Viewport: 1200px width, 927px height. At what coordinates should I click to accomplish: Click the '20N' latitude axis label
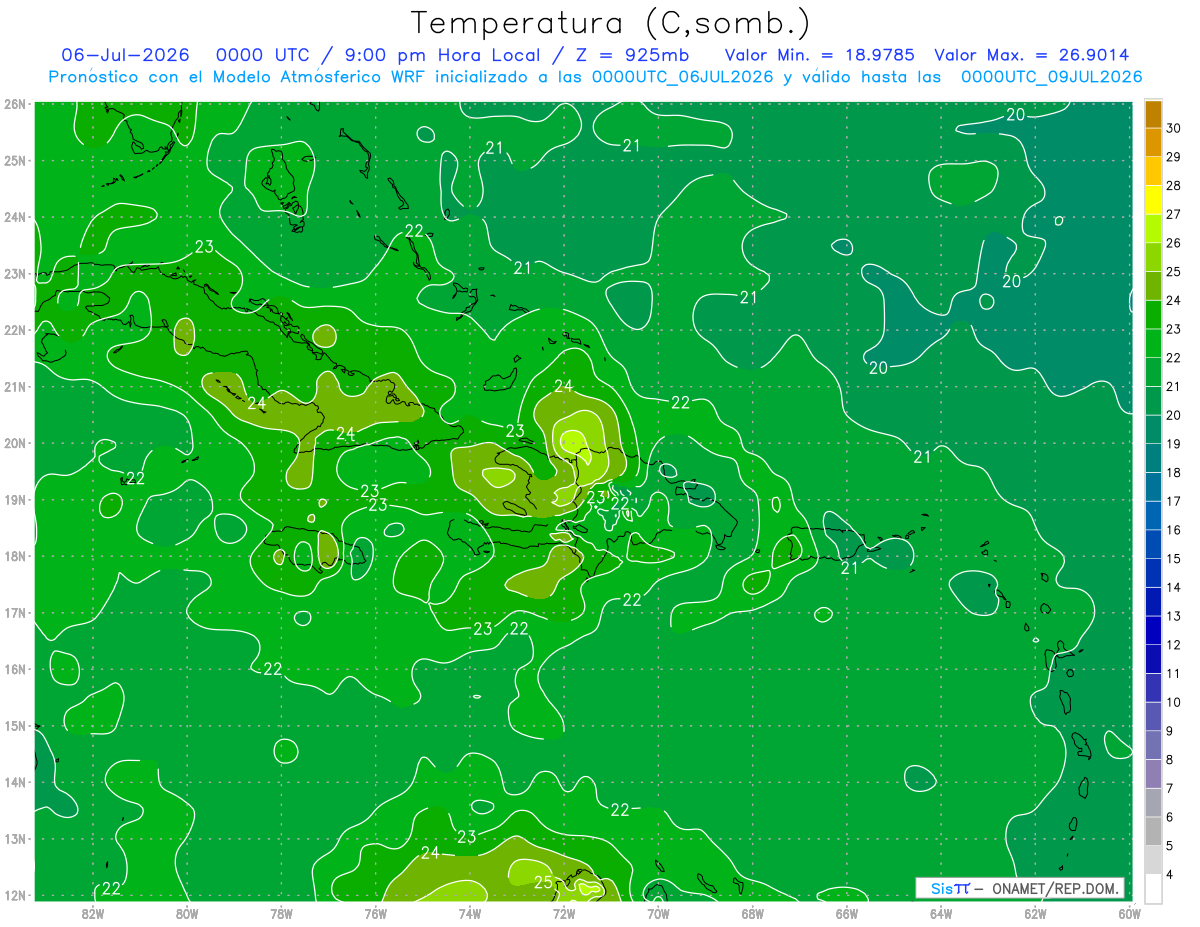15,443
